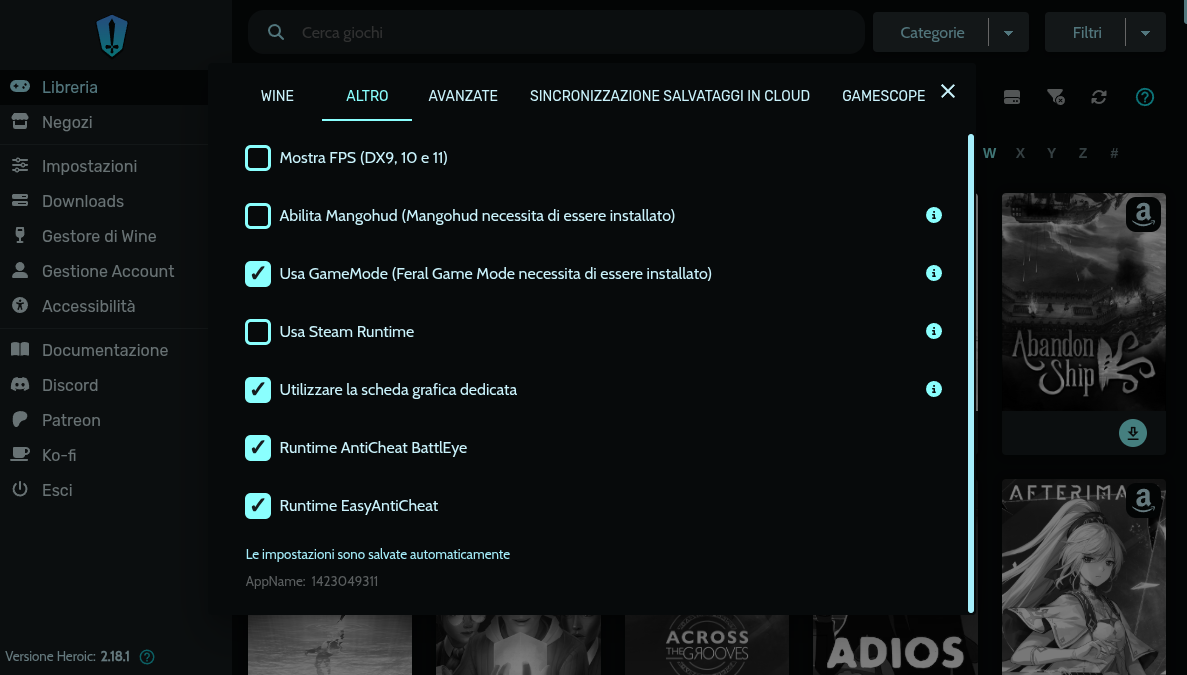
Task: Go to Impostazioni in the sidebar
Action: coord(104,166)
